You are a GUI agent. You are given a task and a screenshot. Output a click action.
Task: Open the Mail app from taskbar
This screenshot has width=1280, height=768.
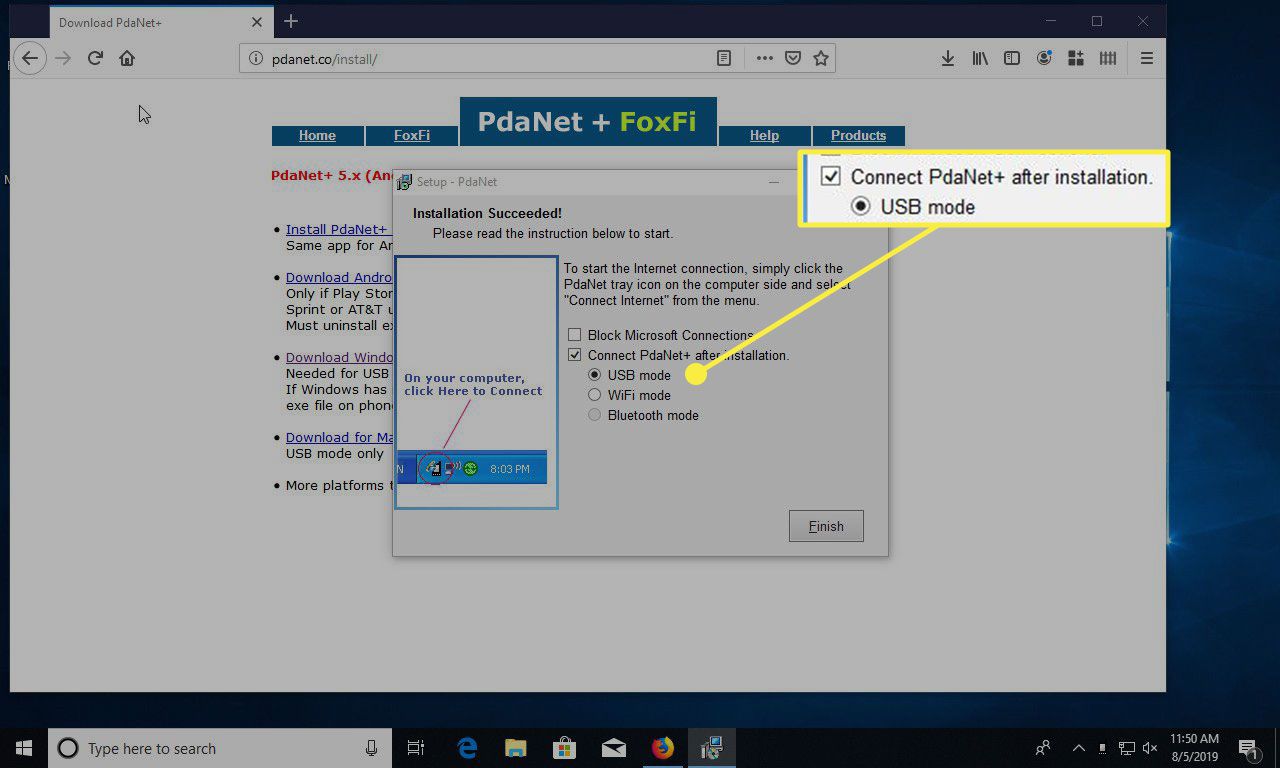614,748
